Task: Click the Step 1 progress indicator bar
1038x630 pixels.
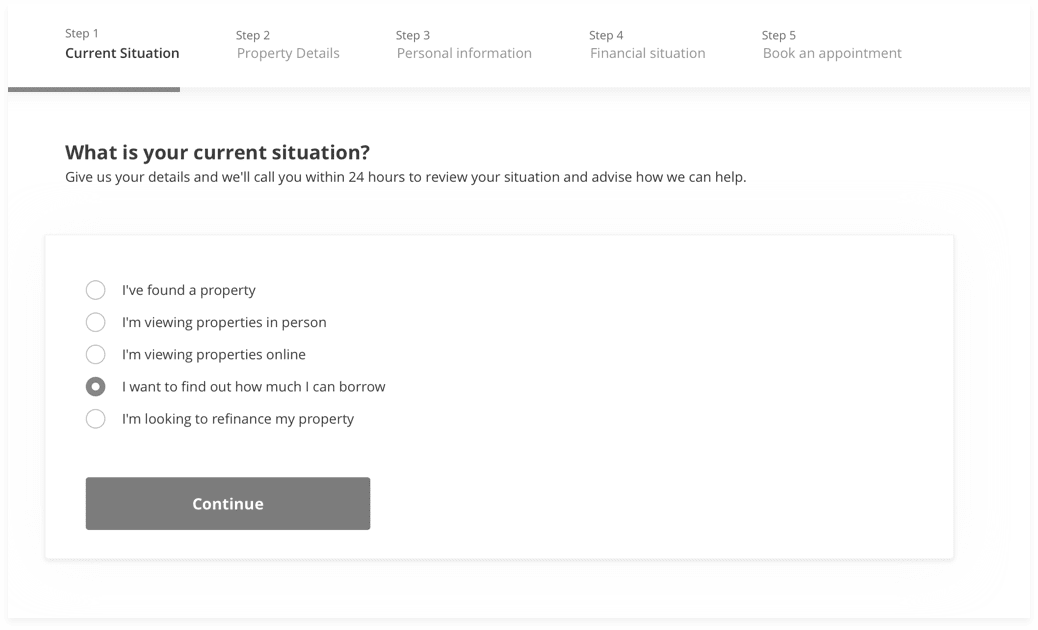Action: (94, 89)
